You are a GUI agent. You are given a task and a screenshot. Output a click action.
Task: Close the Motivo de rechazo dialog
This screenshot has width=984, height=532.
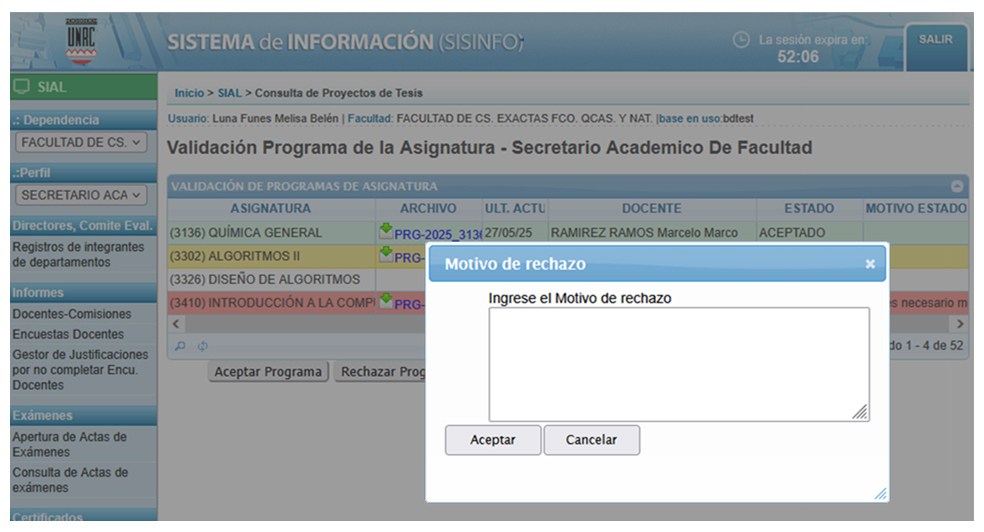pos(869,264)
